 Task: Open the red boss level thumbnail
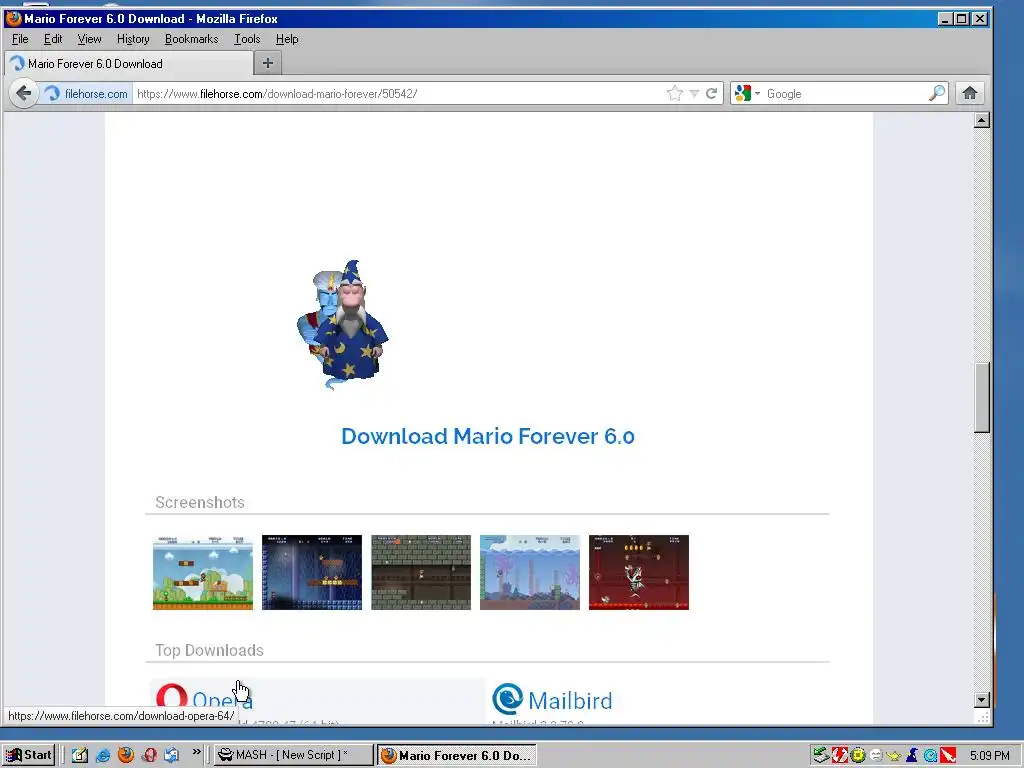tap(639, 572)
